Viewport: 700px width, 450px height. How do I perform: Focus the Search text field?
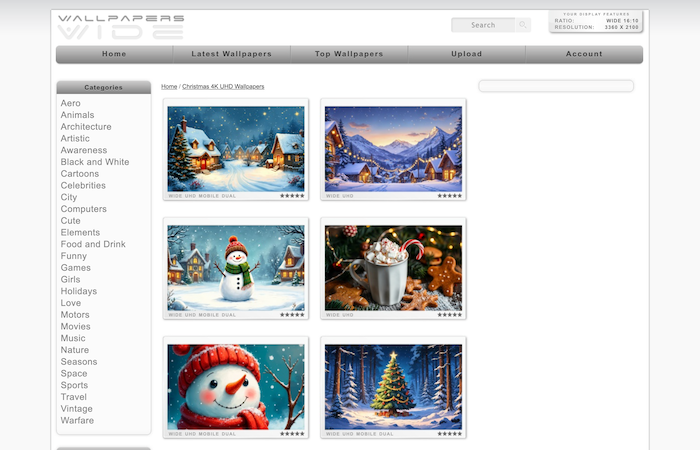point(483,25)
